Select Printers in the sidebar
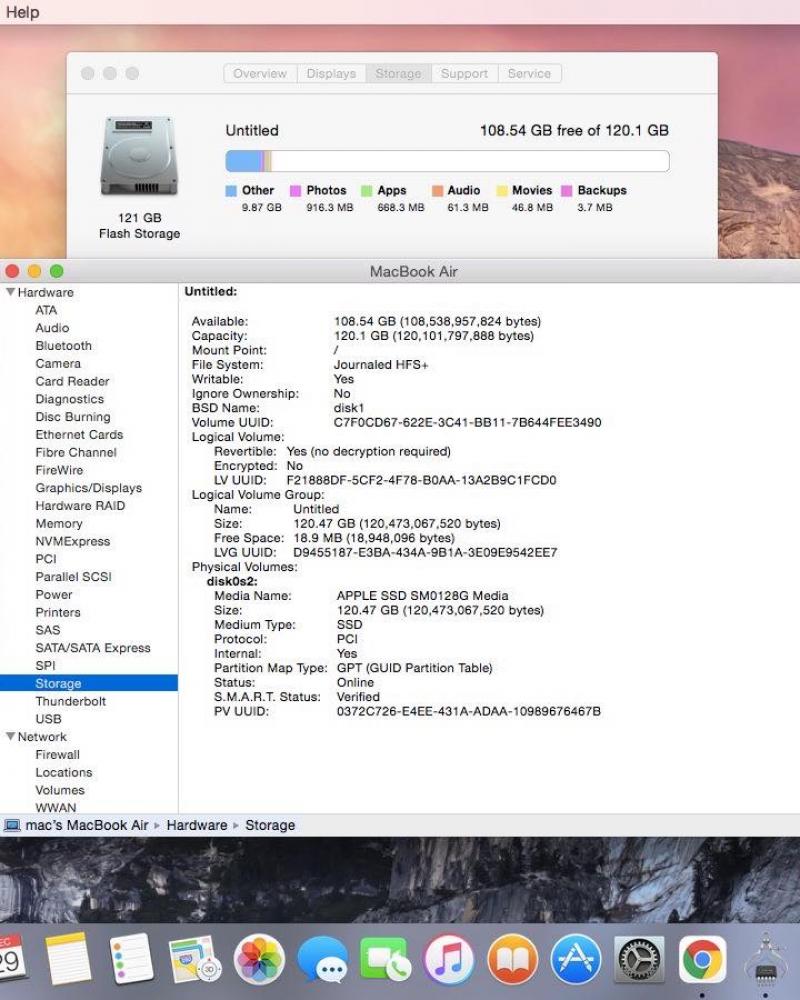 58,613
